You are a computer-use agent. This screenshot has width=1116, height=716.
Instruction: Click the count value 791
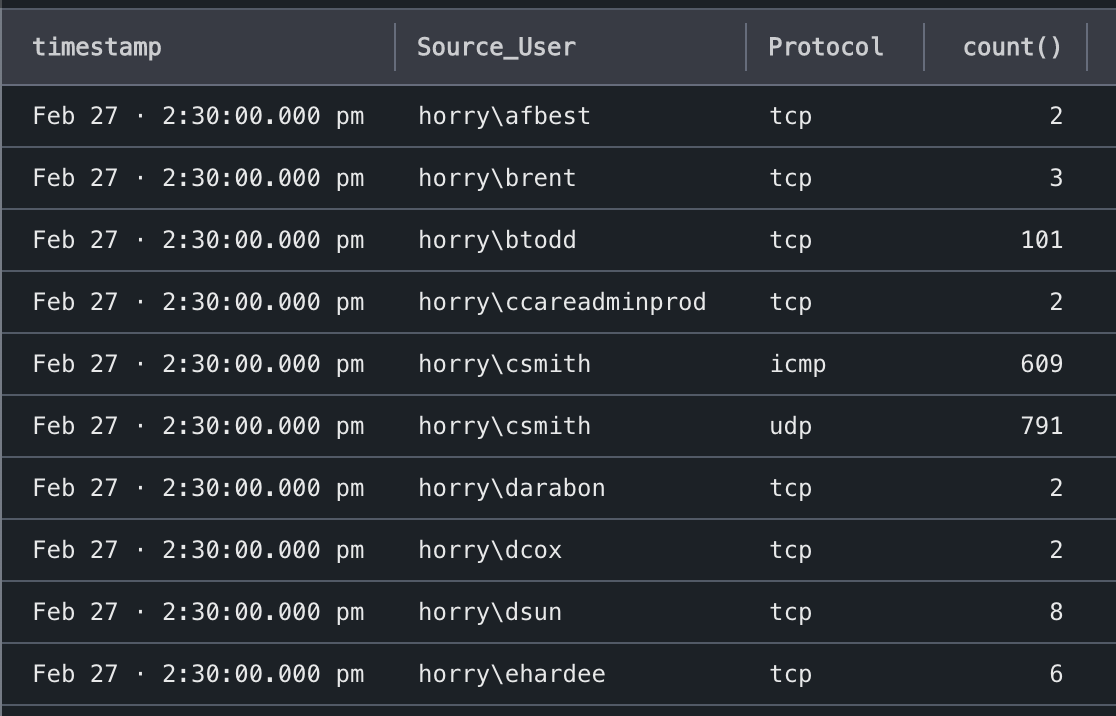1041,426
